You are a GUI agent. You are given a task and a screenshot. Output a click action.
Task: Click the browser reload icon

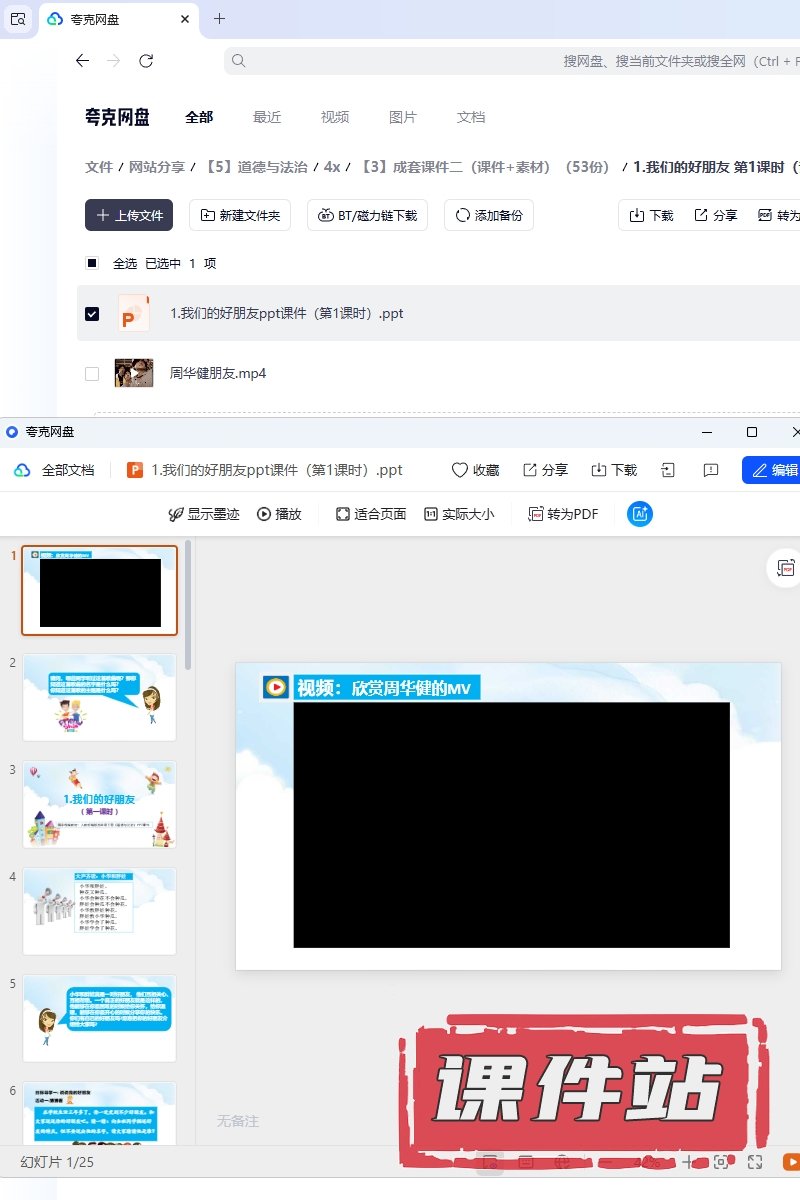[146, 61]
